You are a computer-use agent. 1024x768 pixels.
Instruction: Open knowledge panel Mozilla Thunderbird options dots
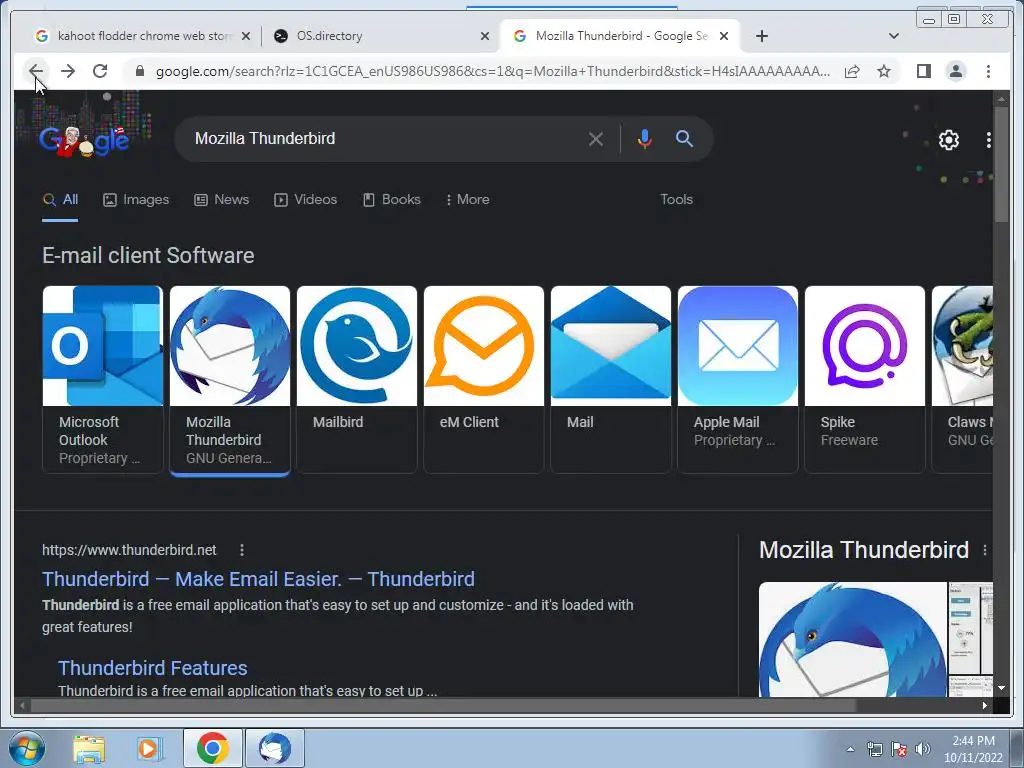tap(985, 551)
